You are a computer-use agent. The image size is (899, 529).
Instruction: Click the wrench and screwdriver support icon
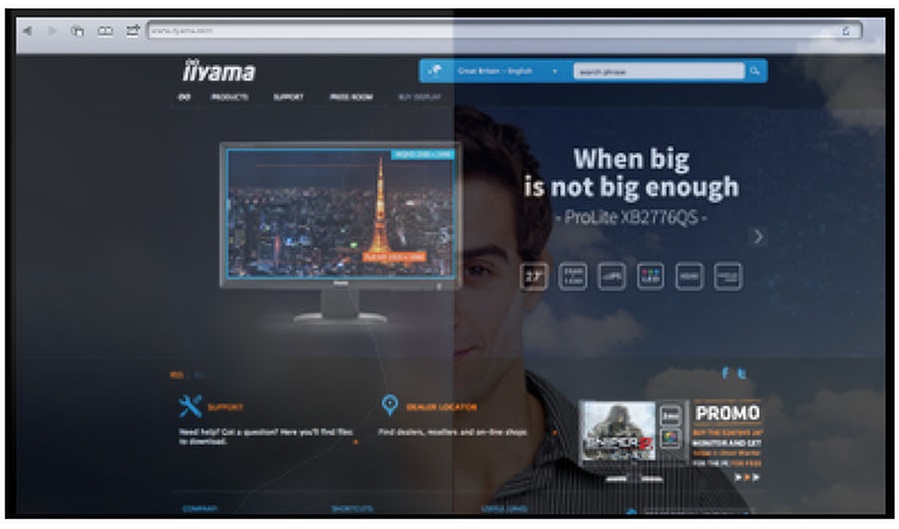coord(190,406)
